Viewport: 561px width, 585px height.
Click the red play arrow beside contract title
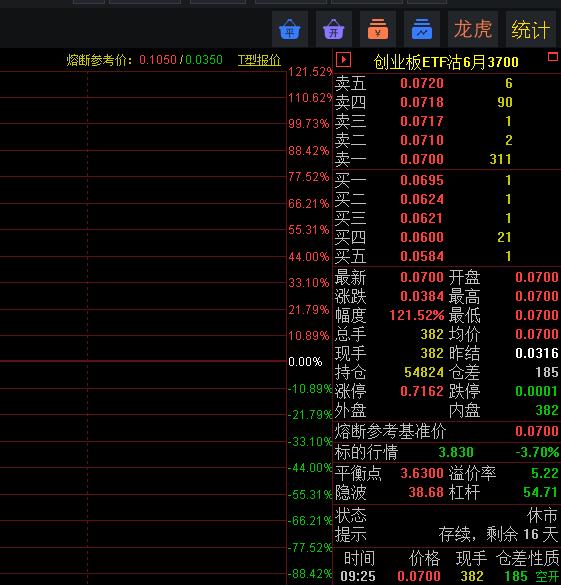click(x=343, y=60)
